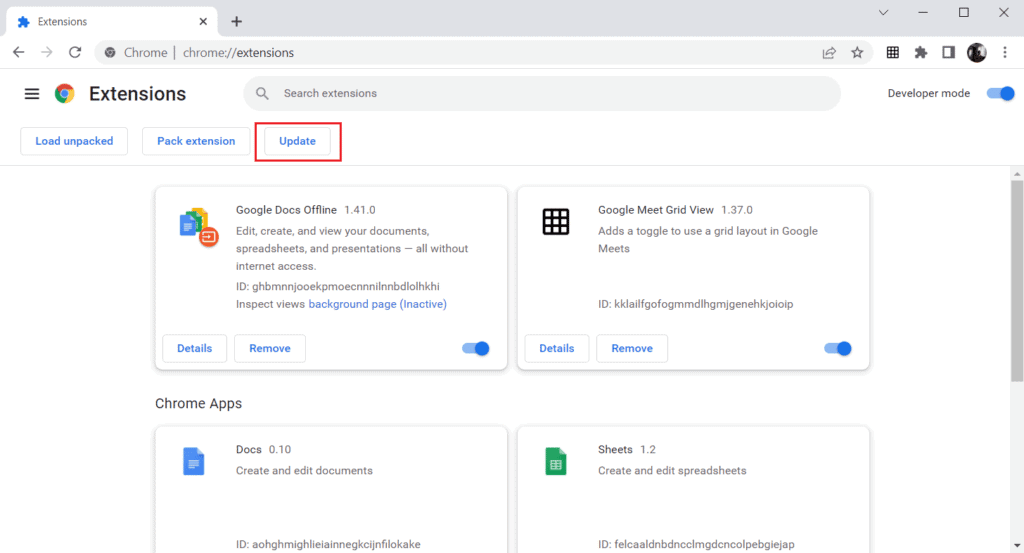Expand the tab search chevron
The width and height of the screenshot is (1024, 553).
click(x=883, y=12)
